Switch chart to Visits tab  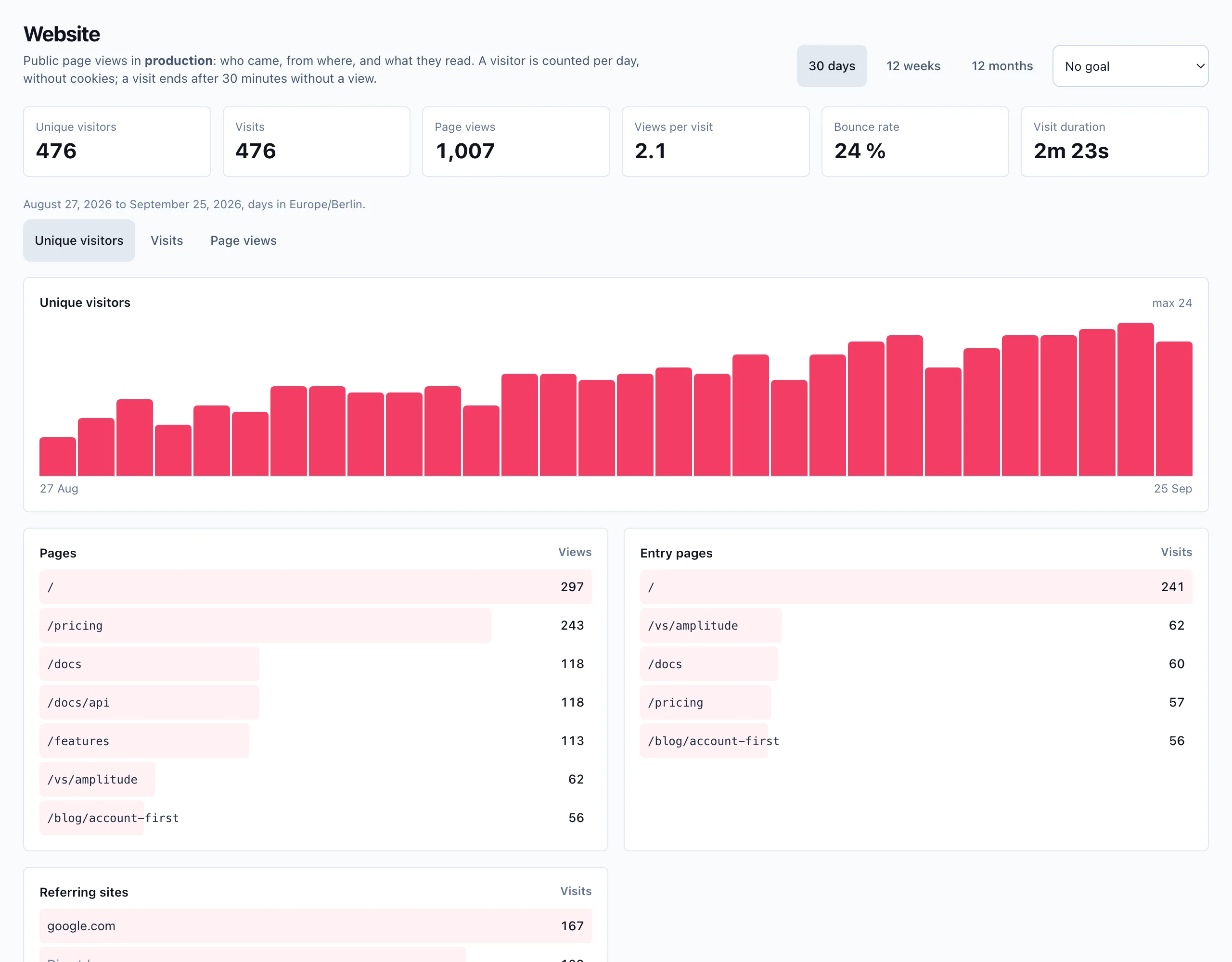coord(167,241)
